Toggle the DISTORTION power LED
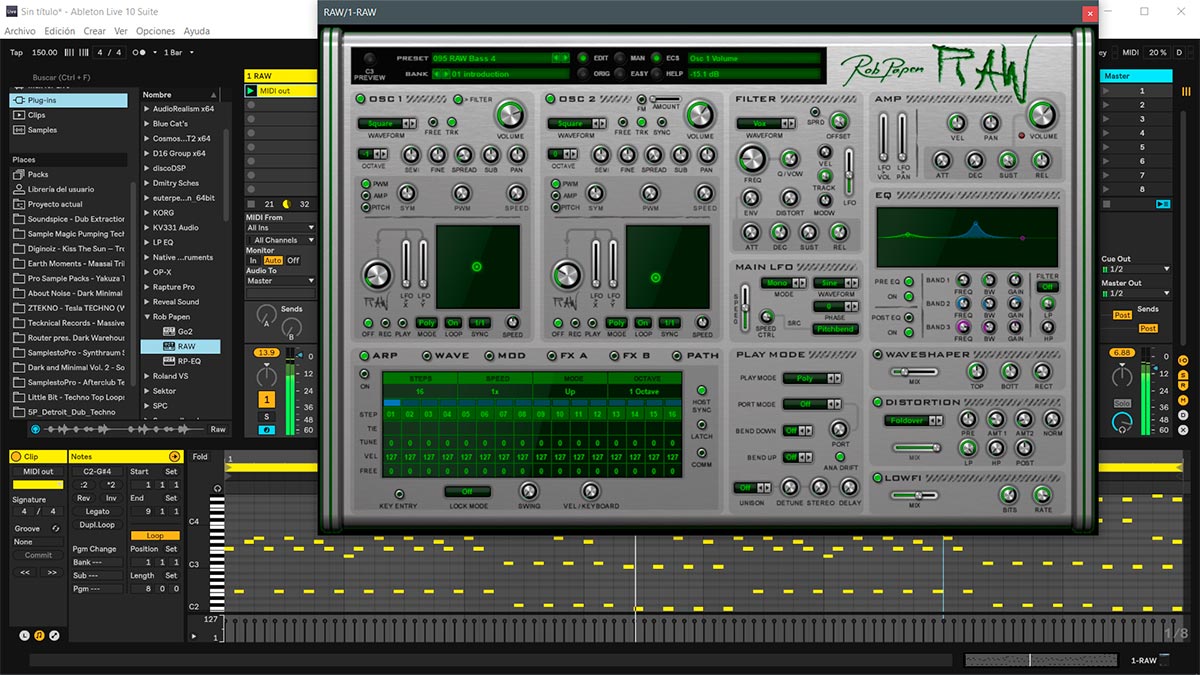Image resolution: width=1200 pixels, height=675 pixels. coord(878,403)
